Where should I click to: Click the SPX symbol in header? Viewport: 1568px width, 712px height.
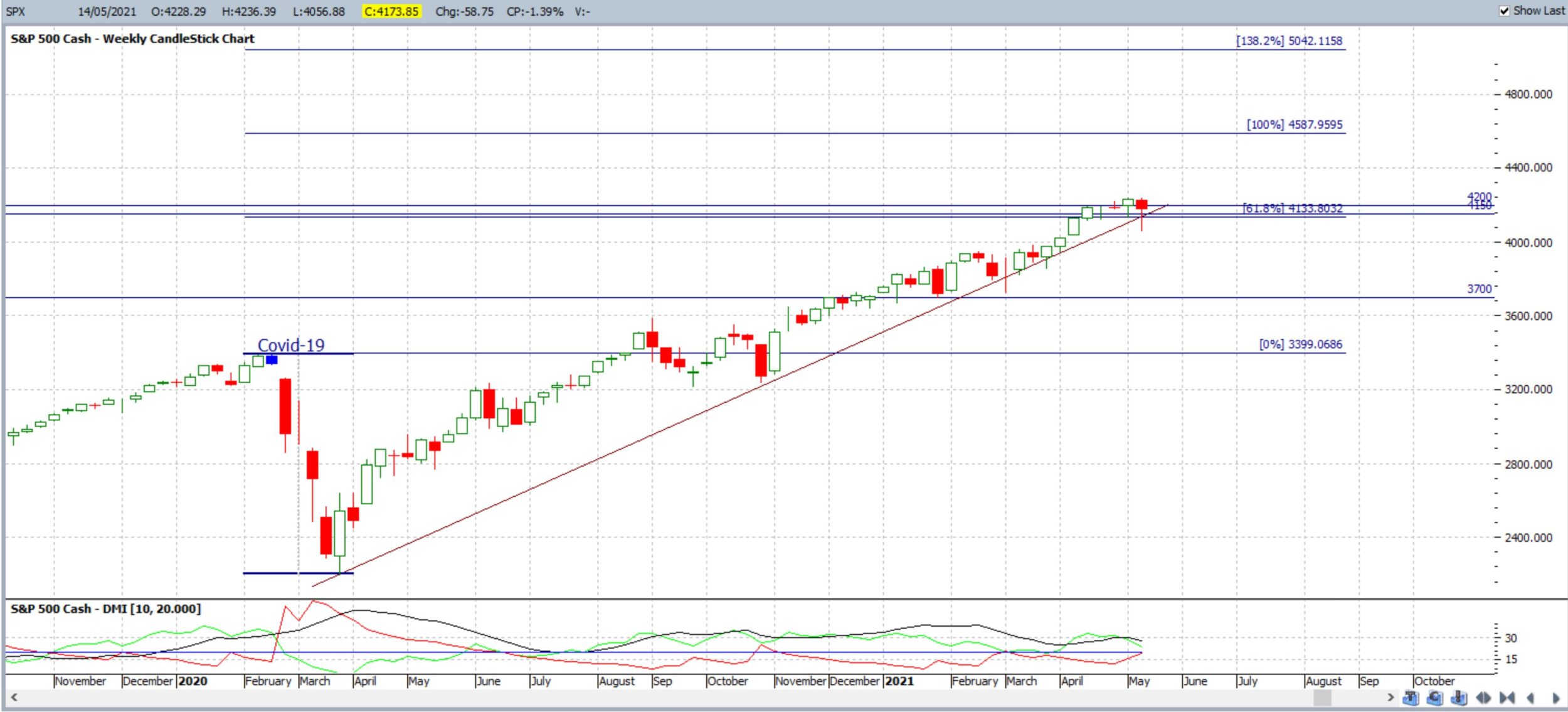(16, 11)
